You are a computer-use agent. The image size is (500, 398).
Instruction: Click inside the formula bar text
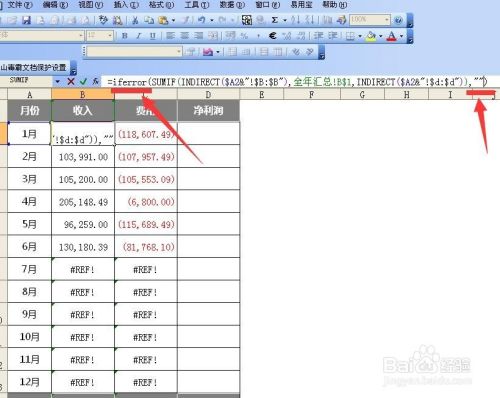297,82
